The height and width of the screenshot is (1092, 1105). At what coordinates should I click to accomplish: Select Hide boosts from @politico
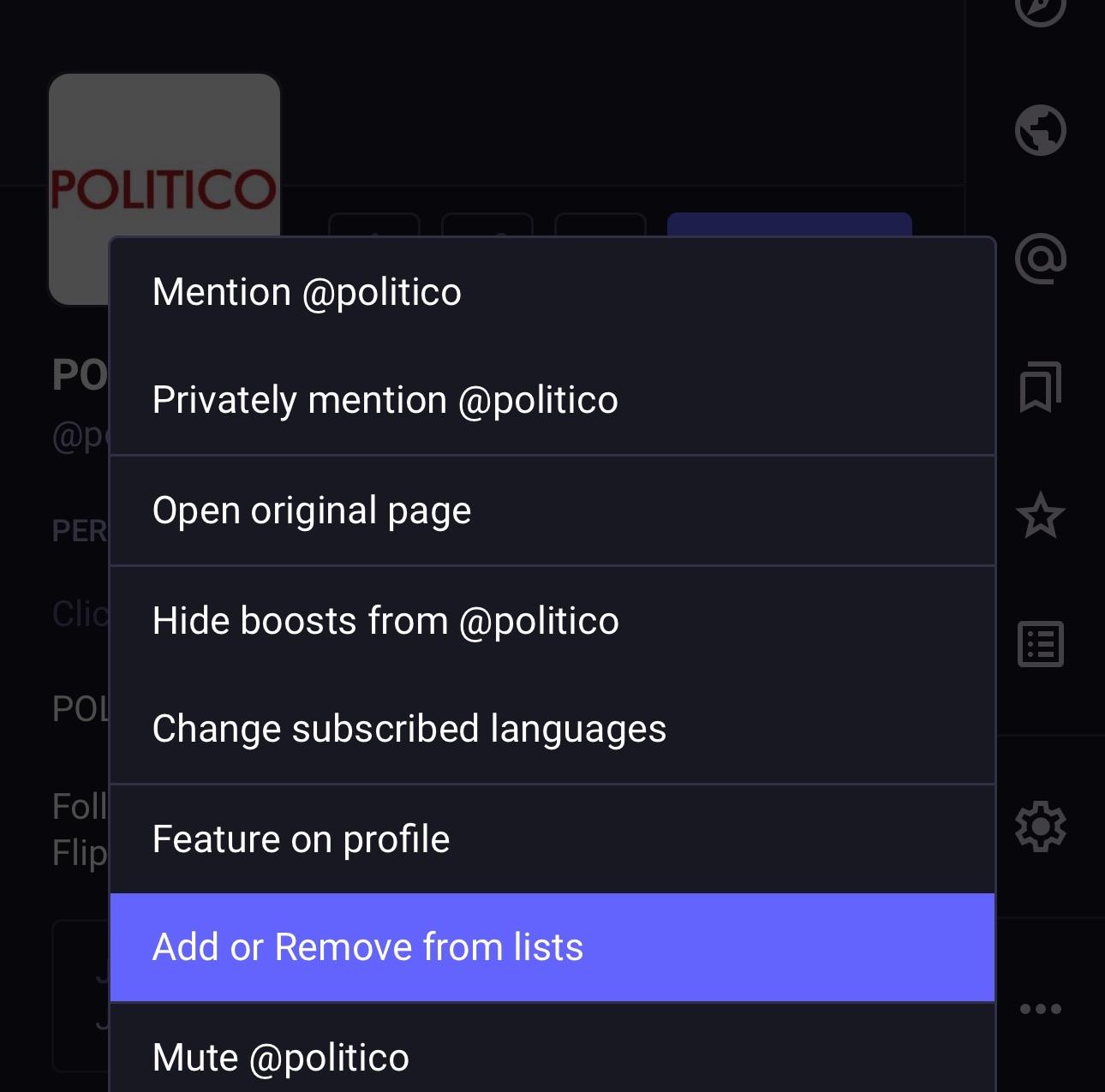pyautogui.click(x=552, y=621)
